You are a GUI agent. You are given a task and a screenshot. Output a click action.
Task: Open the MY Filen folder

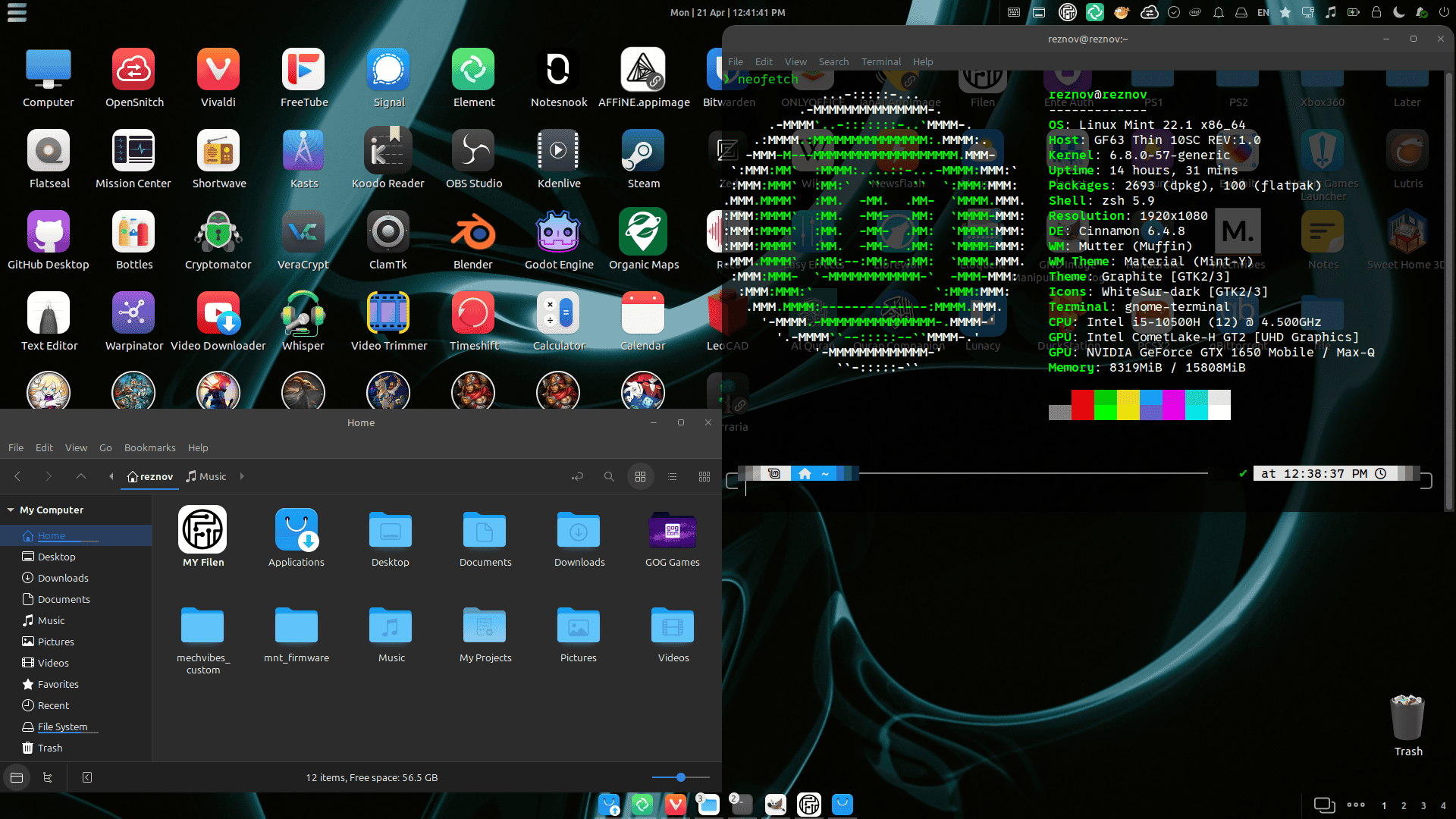coord(202,529)
